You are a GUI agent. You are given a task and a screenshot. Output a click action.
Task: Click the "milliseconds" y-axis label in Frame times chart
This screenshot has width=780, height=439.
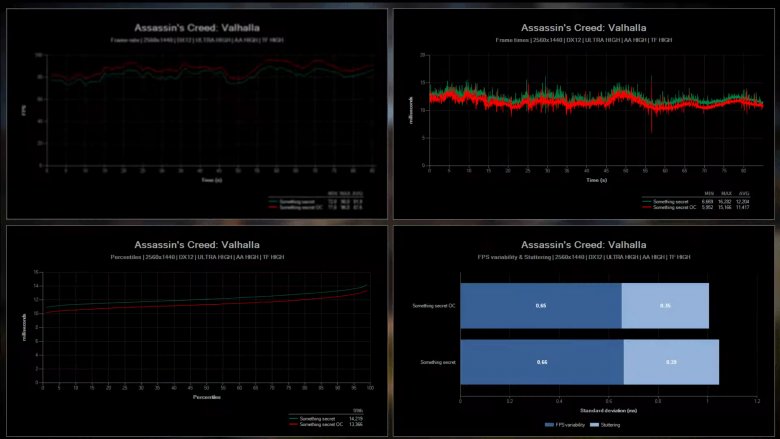pyautogui.click(x=411, y=110)
